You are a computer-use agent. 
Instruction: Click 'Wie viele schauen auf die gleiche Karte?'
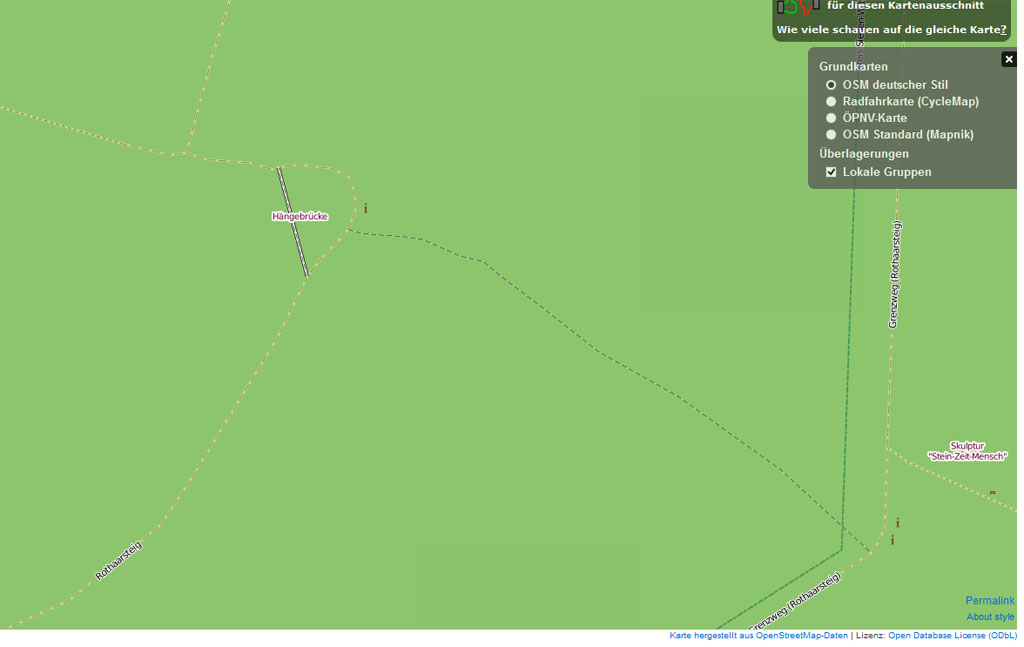pos(890,30)
